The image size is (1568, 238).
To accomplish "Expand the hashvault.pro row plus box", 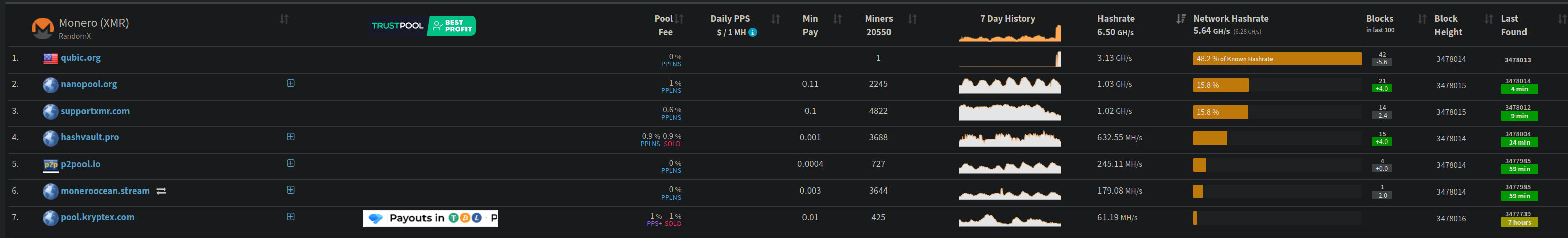I will tap(291, 137).
